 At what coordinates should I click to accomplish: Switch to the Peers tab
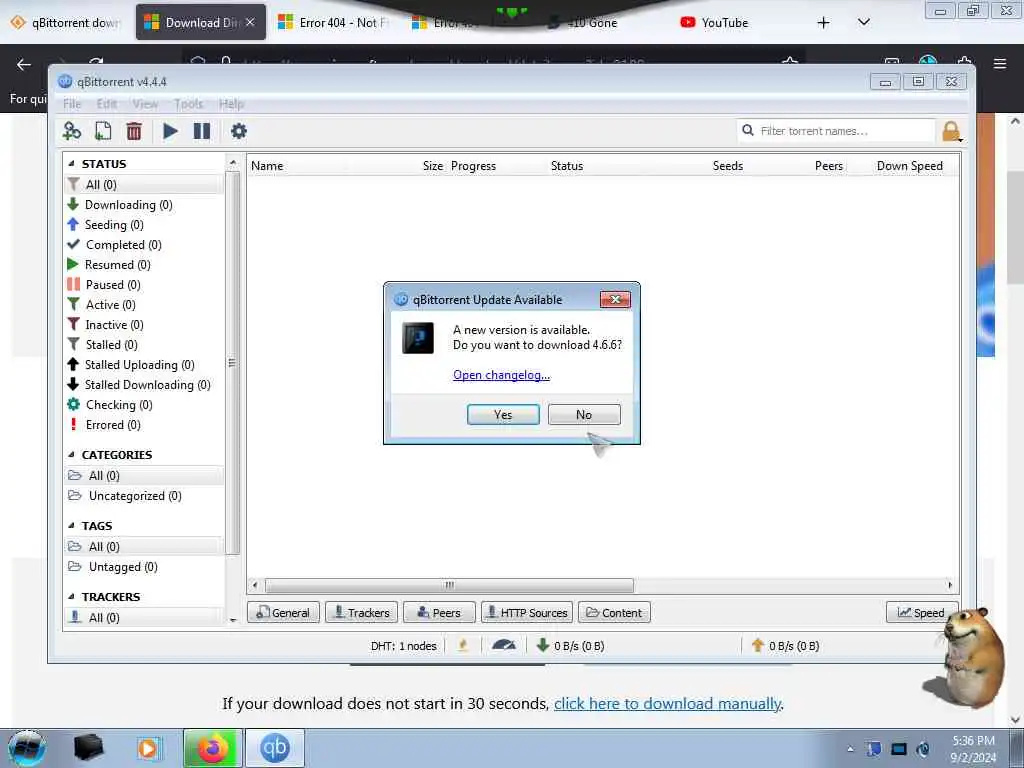click(x=439, y=613)
